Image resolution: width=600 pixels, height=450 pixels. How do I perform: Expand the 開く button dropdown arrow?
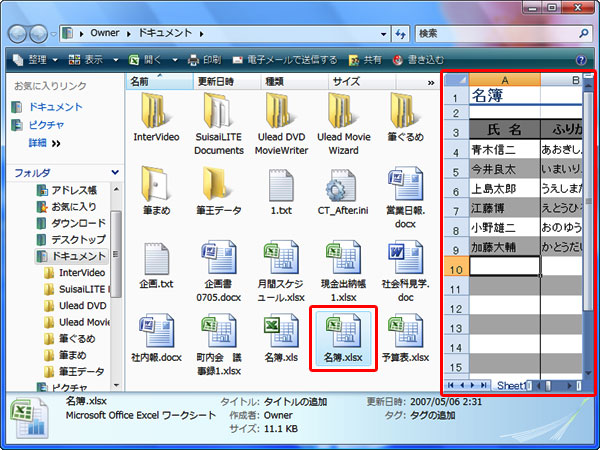pos(175,60)
